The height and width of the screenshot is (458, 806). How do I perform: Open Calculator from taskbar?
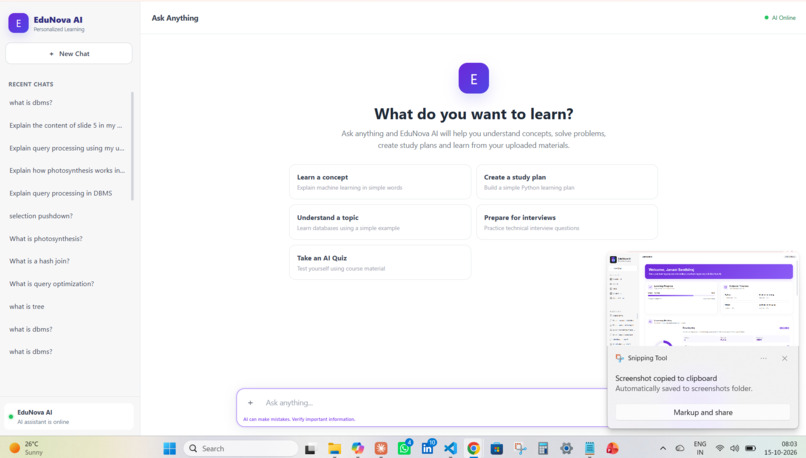point(543,448)
